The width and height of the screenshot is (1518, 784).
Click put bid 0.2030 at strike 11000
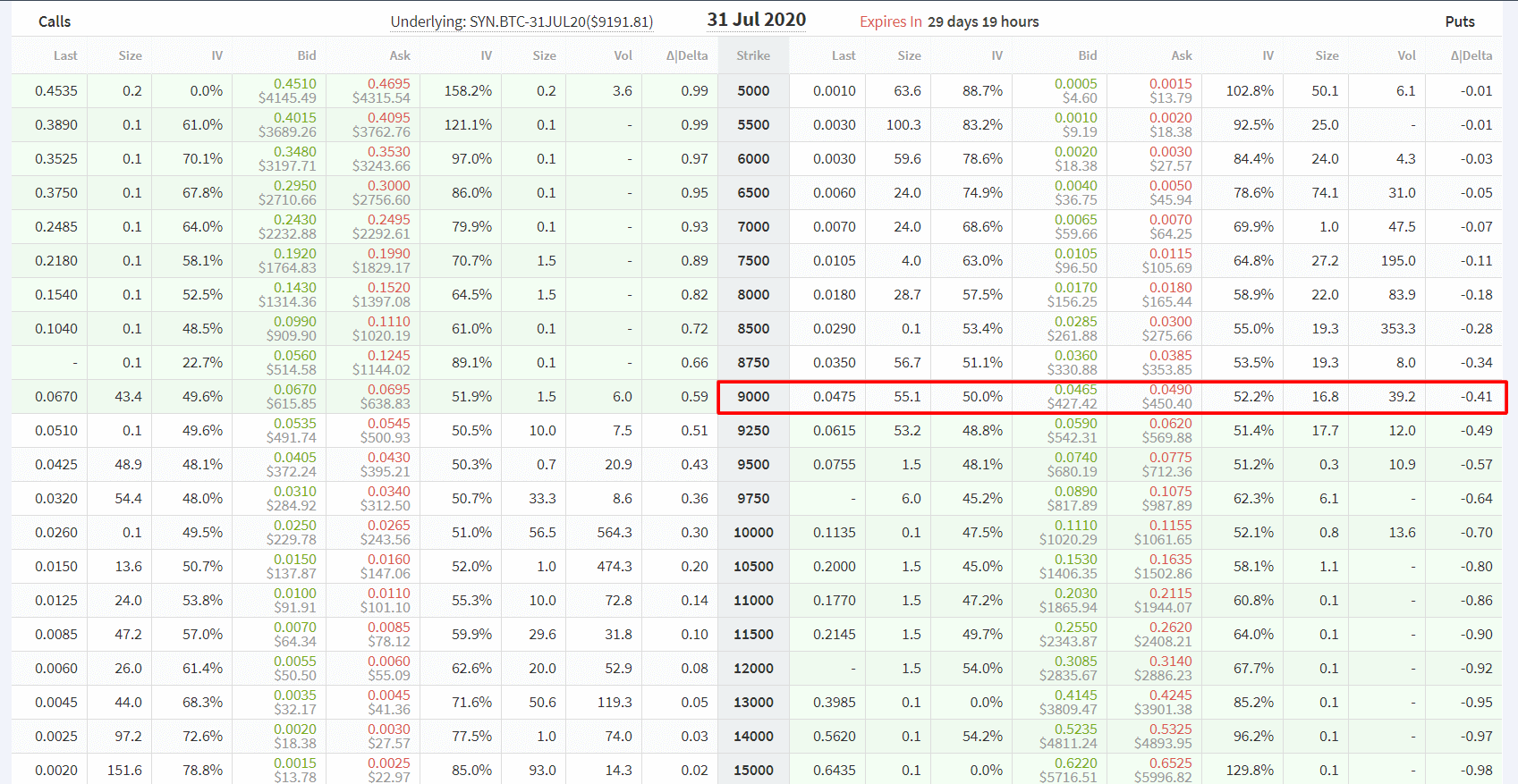pyautogui.click(x=1076, y=594)
